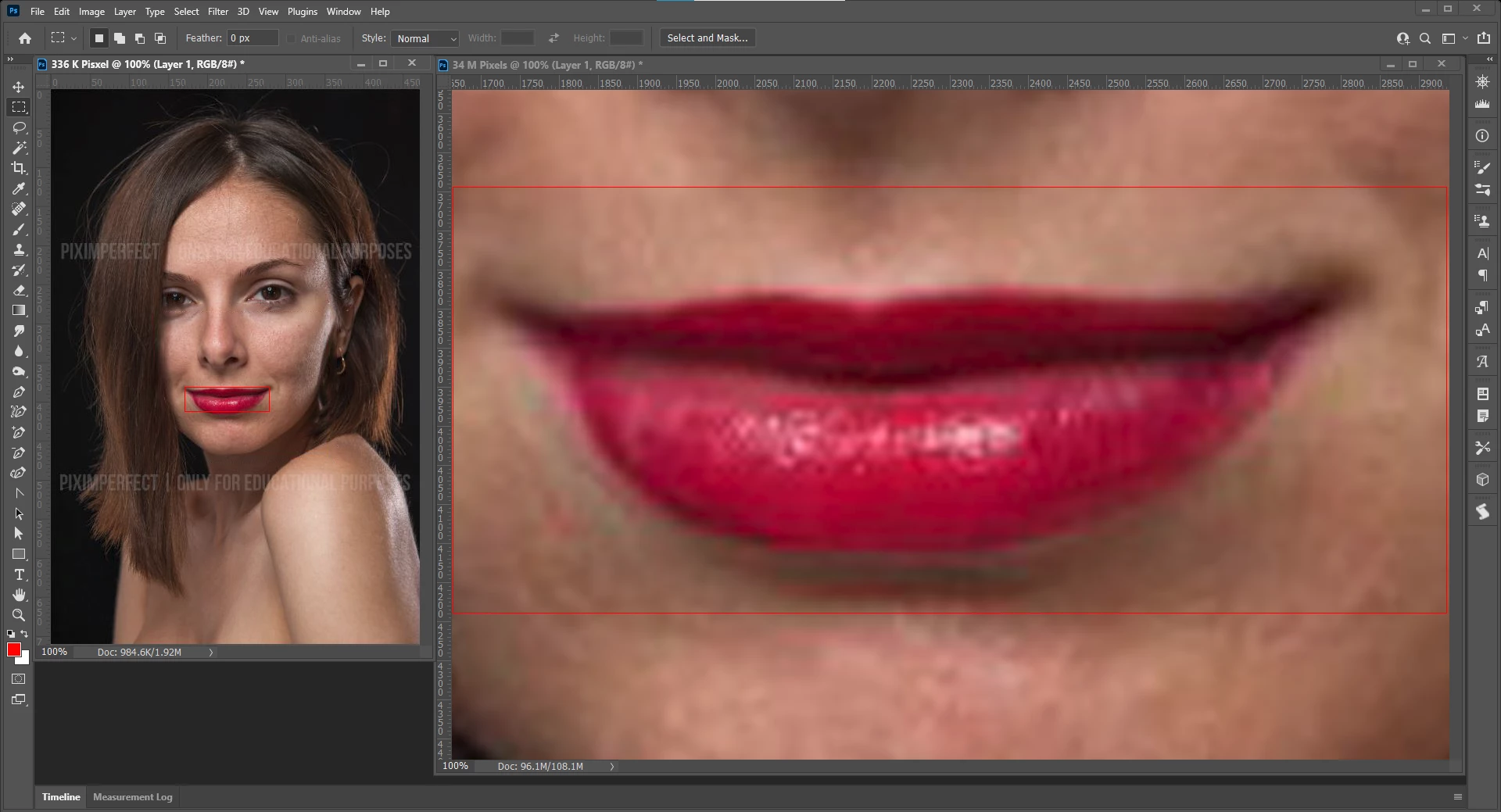1501x812 pixels.
Task: Select the Clone Stamp tool
Action: coord(19,249)
